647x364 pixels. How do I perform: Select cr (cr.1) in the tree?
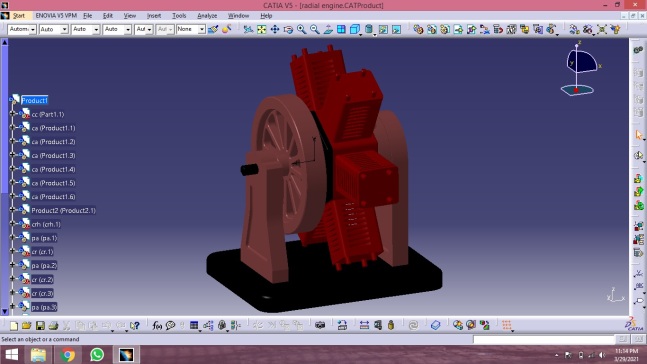pos(42,252)
